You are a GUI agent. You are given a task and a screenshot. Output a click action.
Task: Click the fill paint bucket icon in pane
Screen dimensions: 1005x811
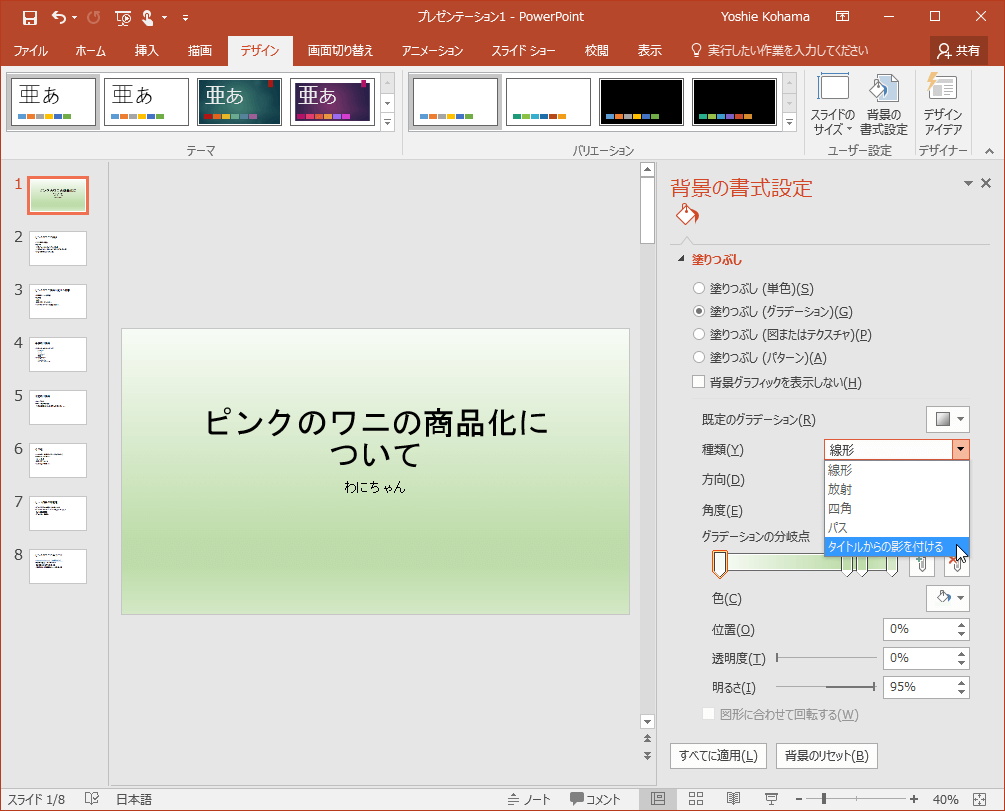pyautogui.click(x=686, y=214)
